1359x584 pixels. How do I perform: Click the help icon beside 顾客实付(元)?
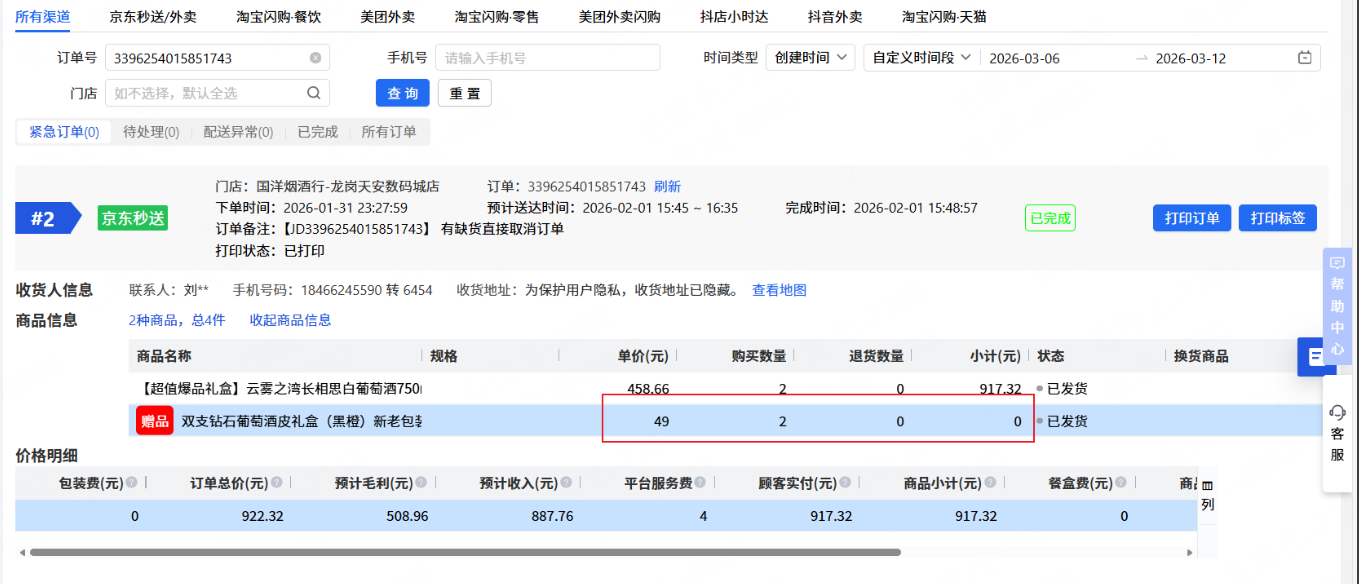point(845,483)
